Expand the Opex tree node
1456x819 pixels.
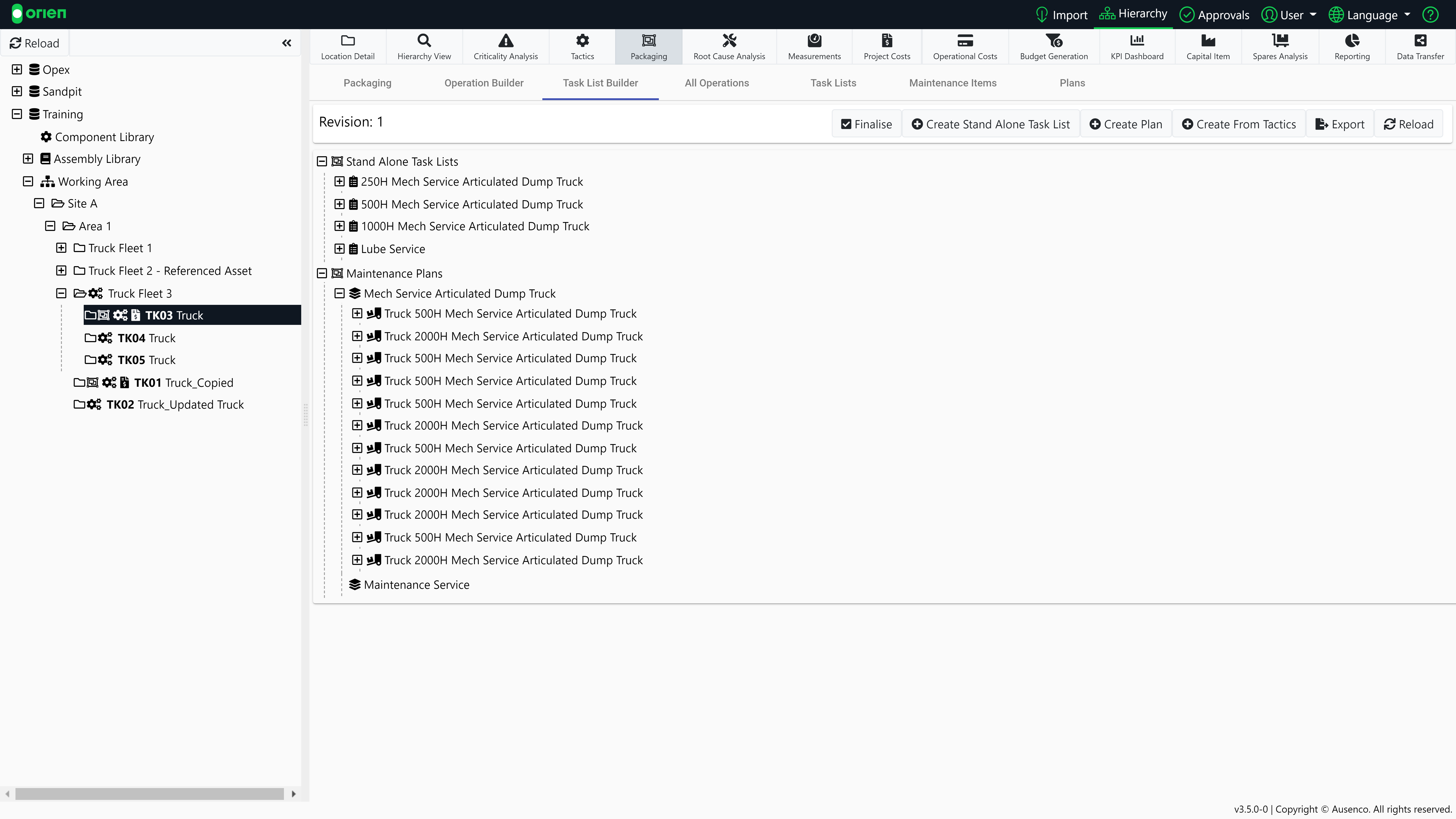17,70
